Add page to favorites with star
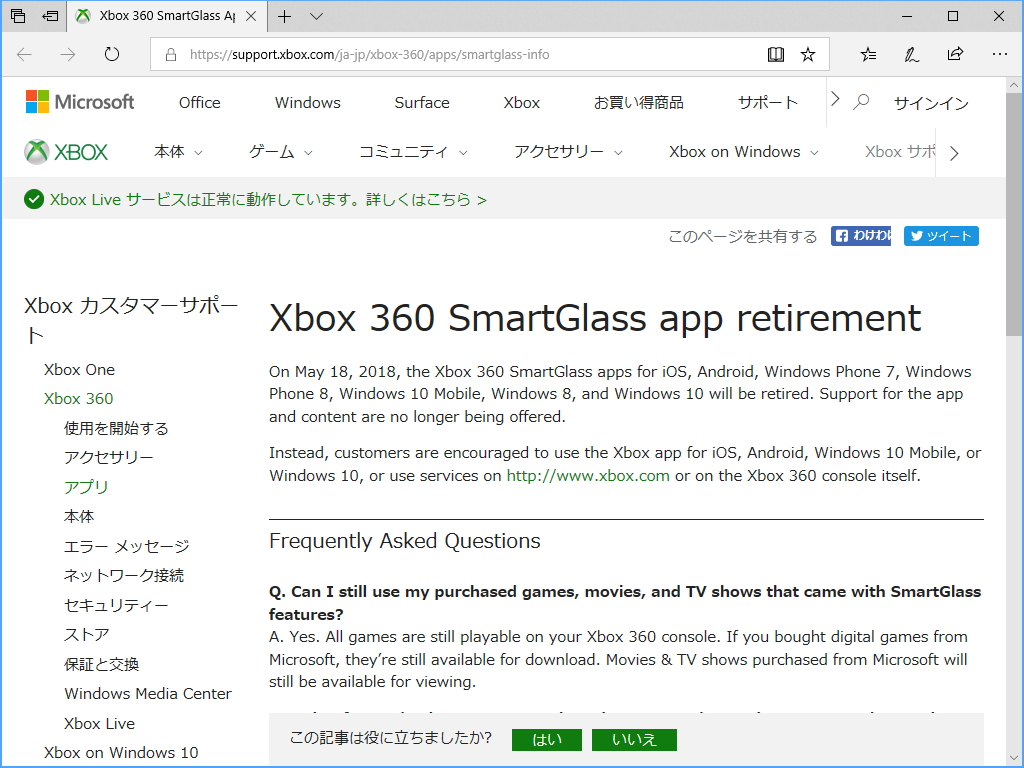 pyautogui.click(x=808, y=54)
